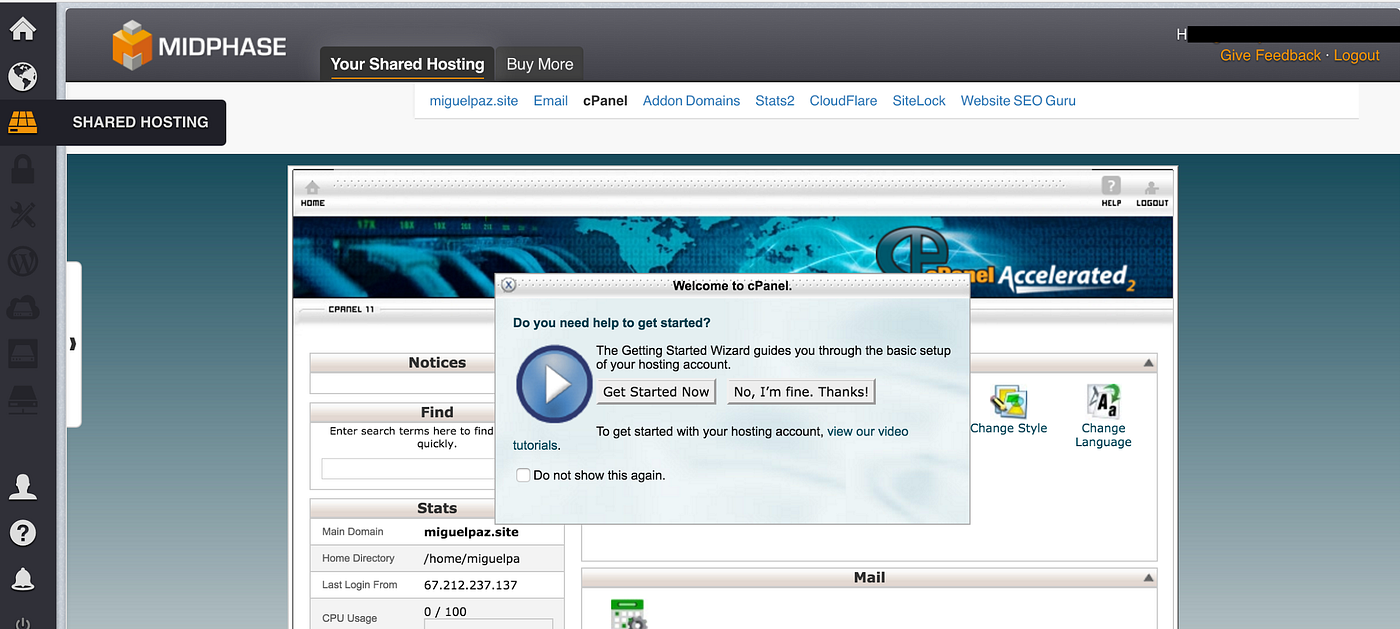The height and width of the screenshot is (629, 1400).
Task: Click the blue play video icon
Action: 555,384
